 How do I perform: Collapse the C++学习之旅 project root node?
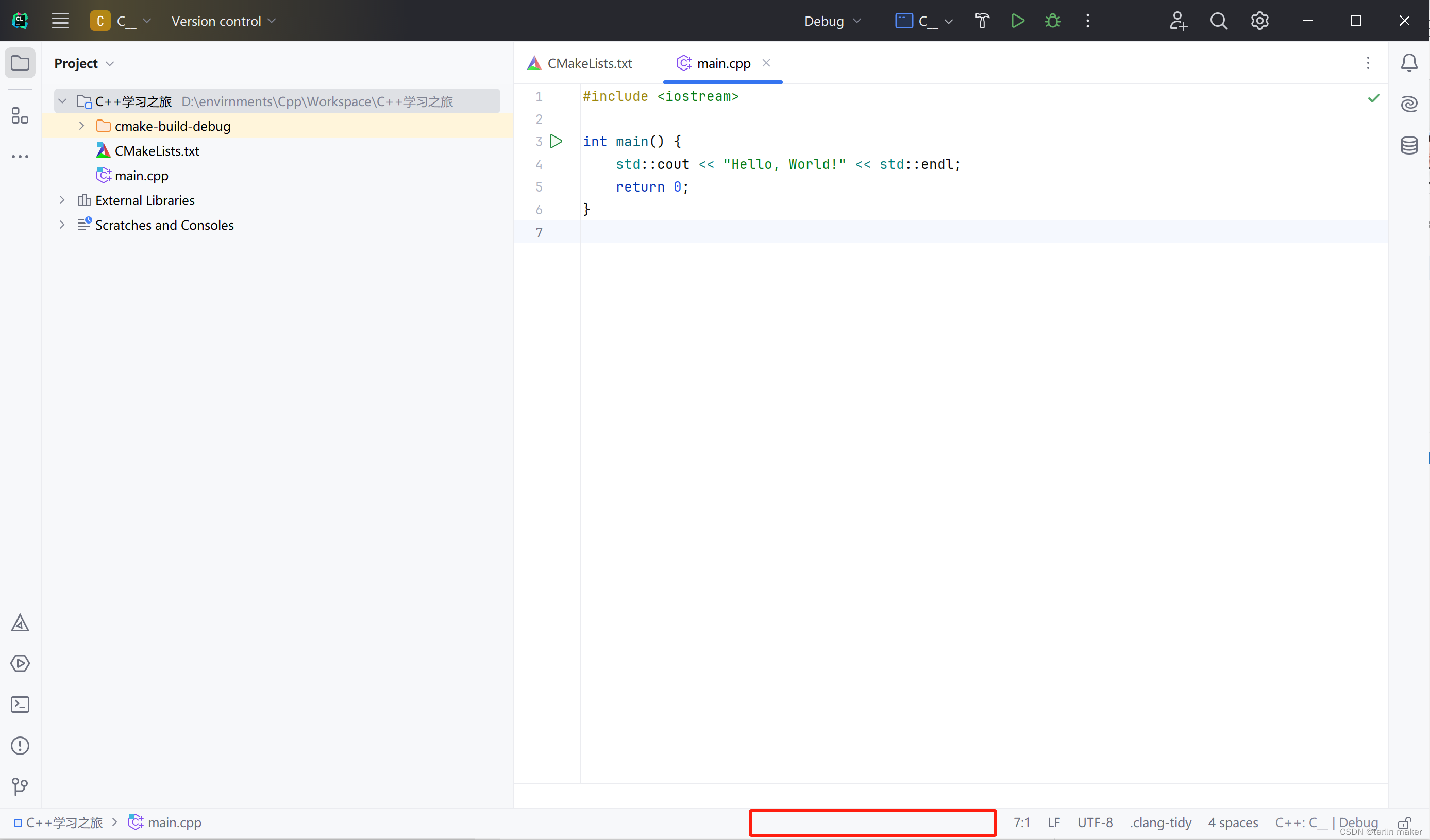click(62, 101)
